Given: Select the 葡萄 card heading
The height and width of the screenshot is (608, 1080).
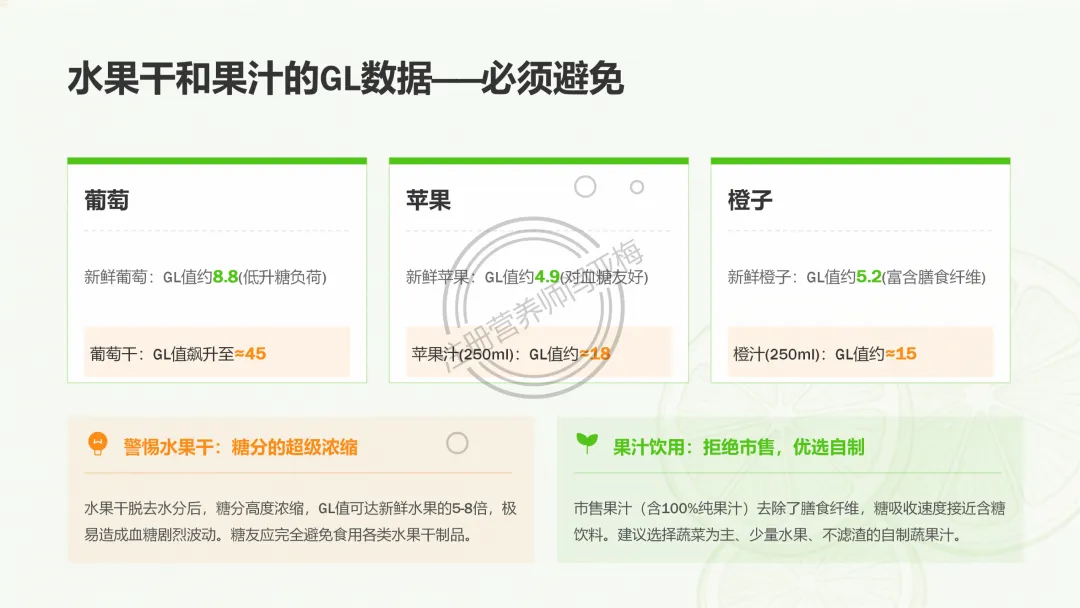Looking at the screenshot, I should pyautogui.click(x=107, y=200).
